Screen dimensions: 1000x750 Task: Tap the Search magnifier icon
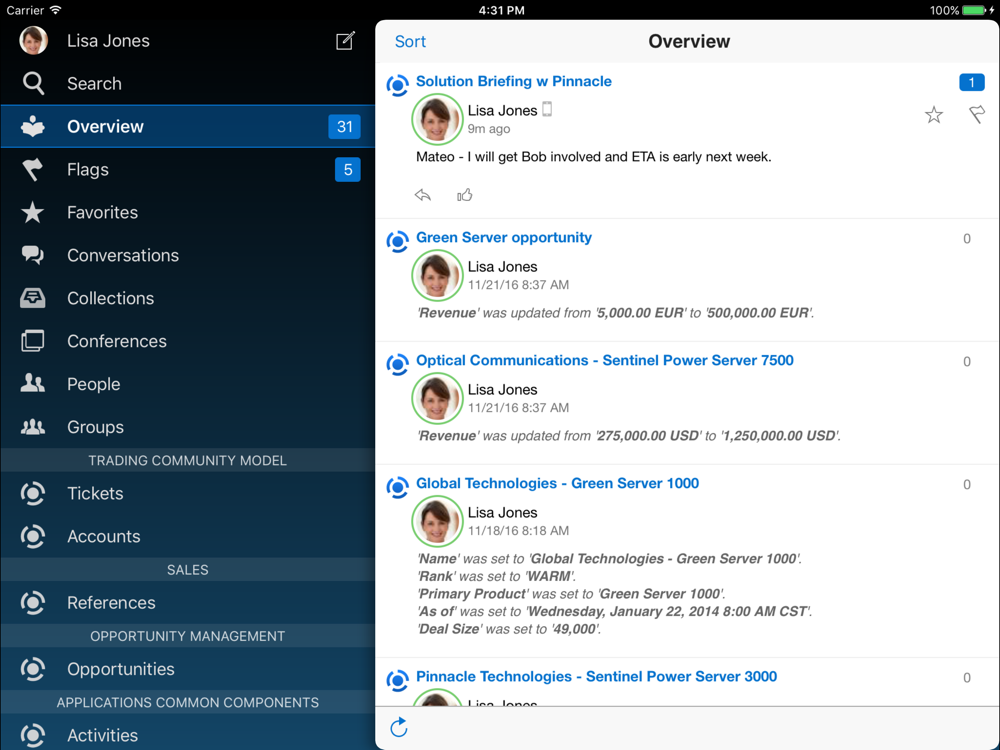33,84
